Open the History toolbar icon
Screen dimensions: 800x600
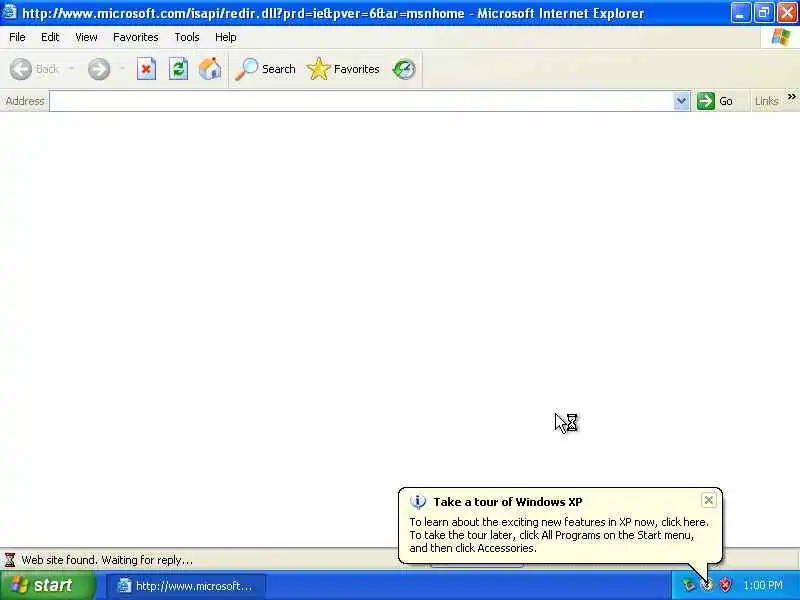[404, 69]
